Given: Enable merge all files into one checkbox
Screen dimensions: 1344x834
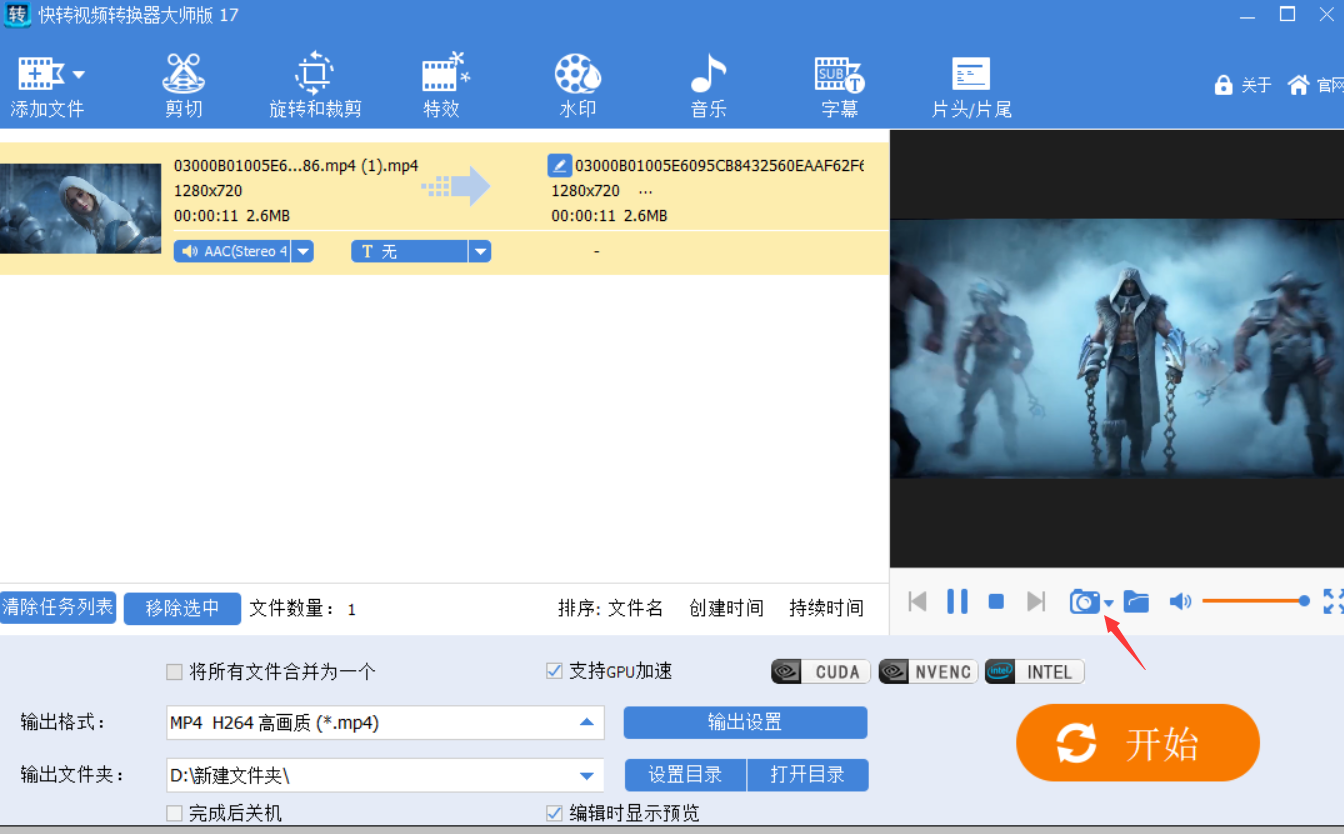Looking at the screenshot, I should 174,672.
